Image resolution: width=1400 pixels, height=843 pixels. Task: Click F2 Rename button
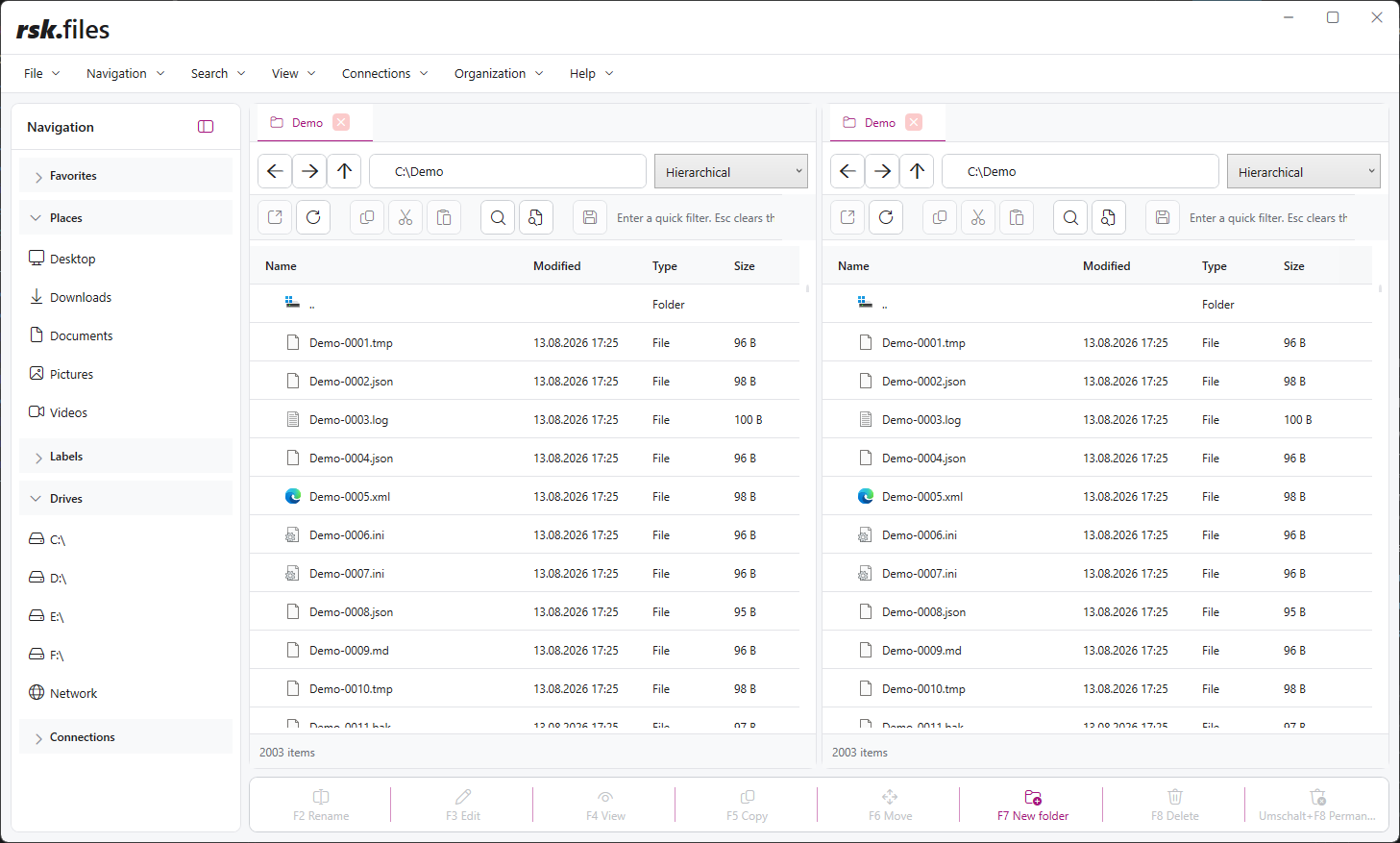(x=321, y=806)
